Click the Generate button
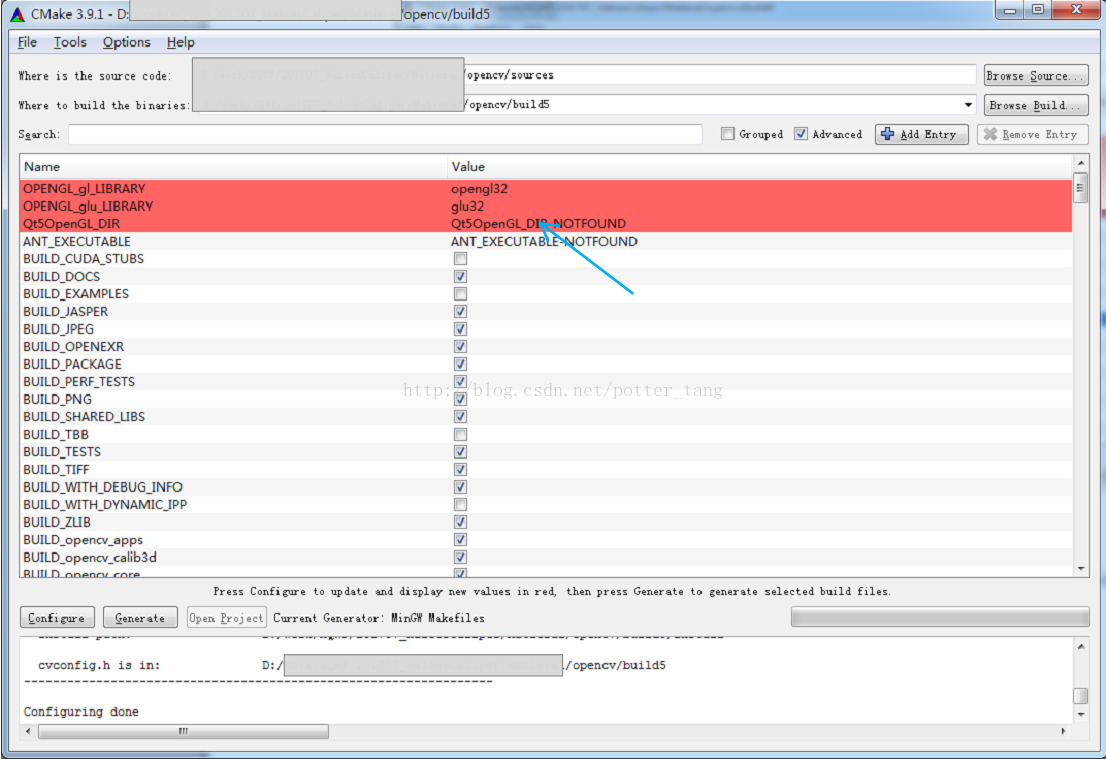The width and height of the screenshot is (1106, 759). pyautogui.click(x=140, y=618)
